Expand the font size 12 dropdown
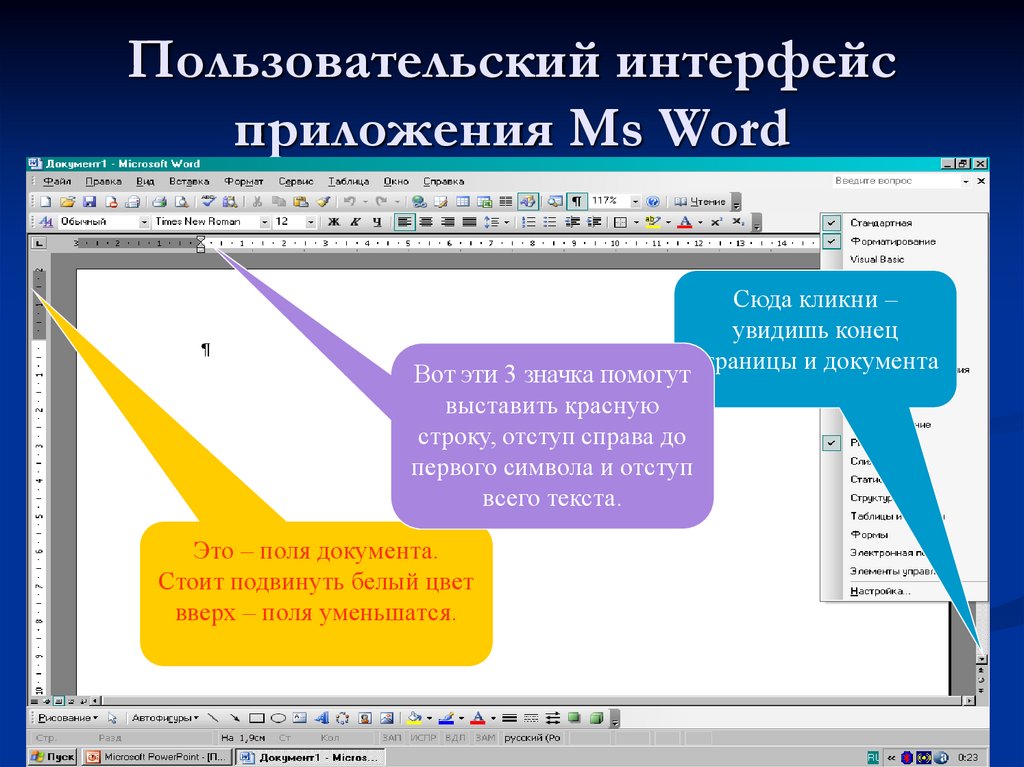Viewport: 1024px width, 767px height. pyautogui.click(x=310, y=222)
